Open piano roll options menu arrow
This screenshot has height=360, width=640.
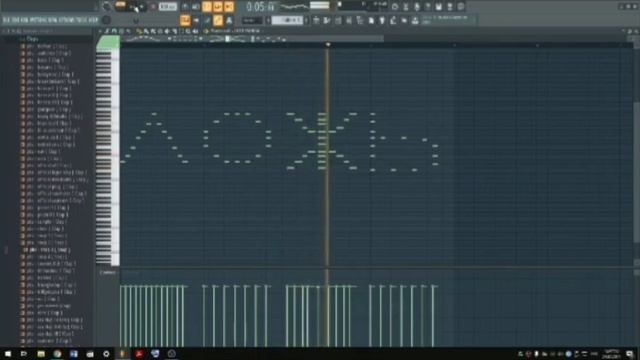[100, 31]
